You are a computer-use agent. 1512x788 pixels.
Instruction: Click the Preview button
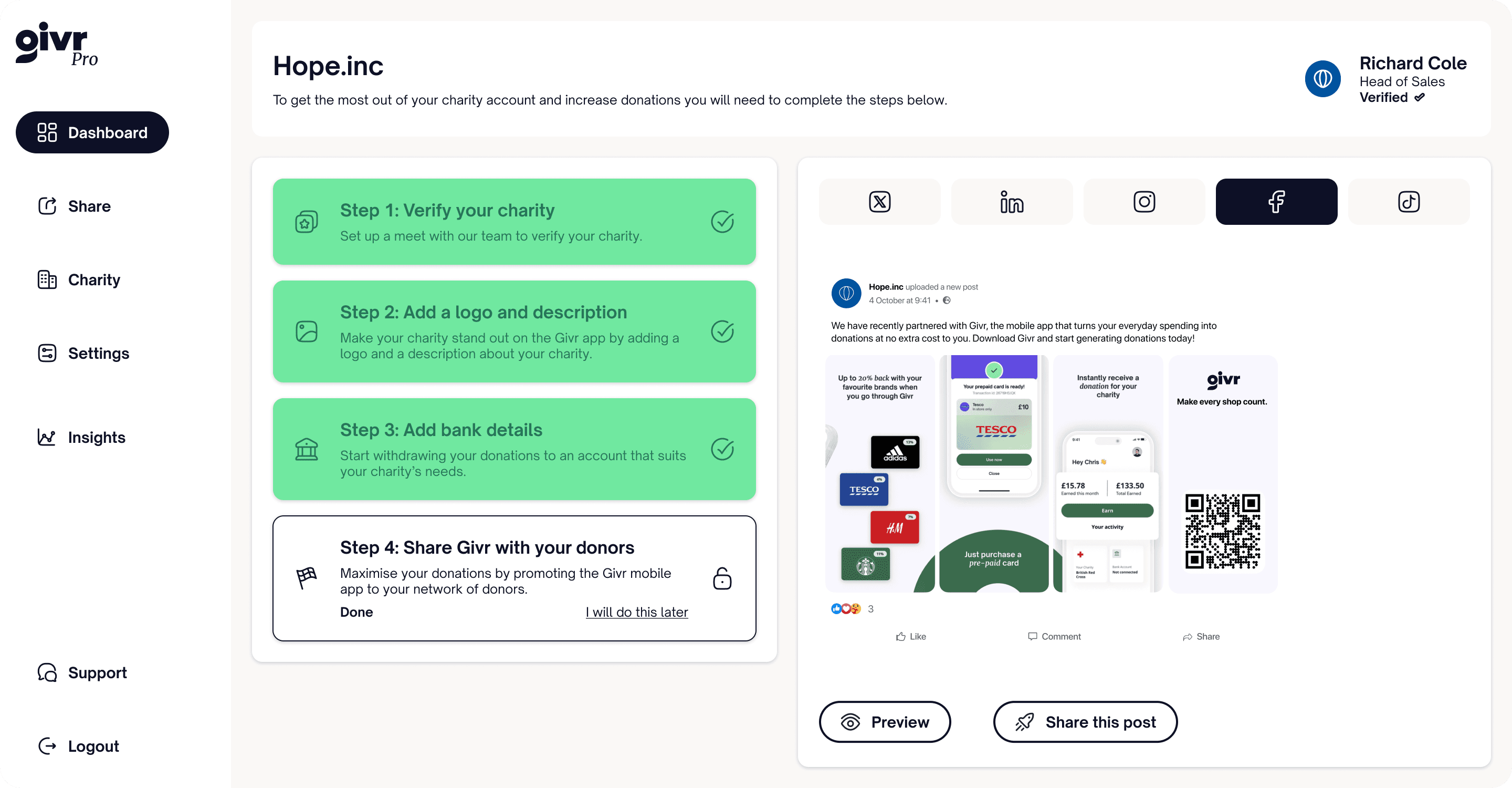(x=885, y=722)
